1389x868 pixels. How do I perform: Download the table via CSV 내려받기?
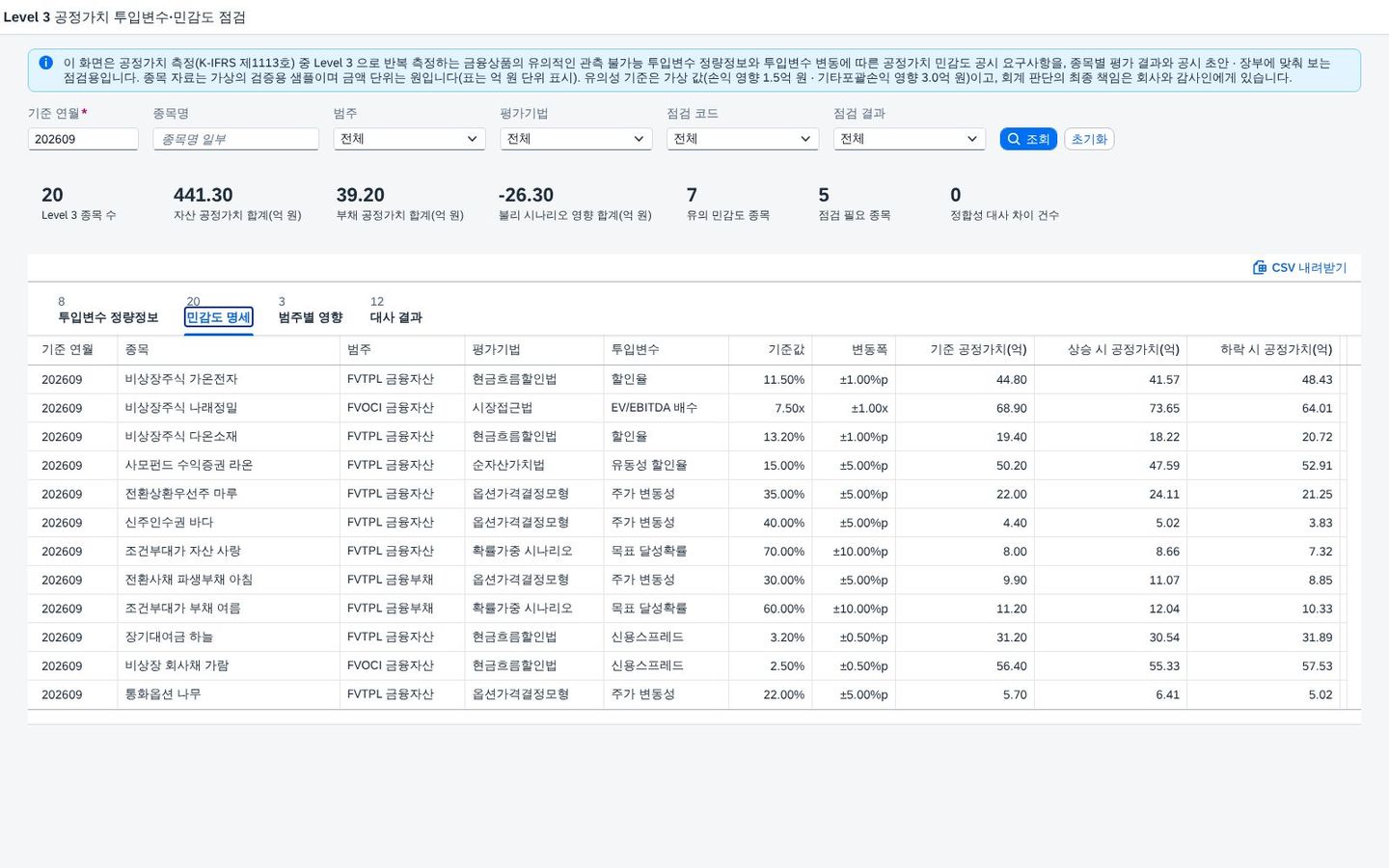[x=1299, y=267]
